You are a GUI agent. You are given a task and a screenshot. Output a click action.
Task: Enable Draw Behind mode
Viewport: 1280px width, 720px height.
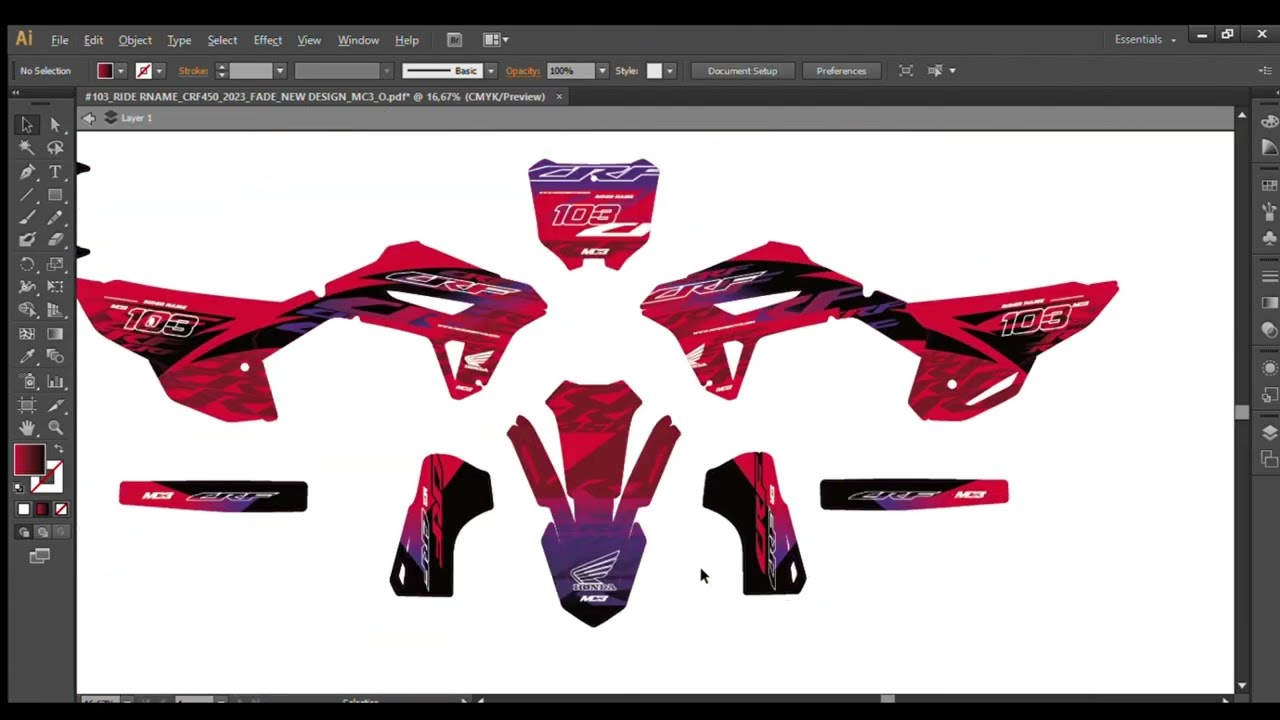42,532
